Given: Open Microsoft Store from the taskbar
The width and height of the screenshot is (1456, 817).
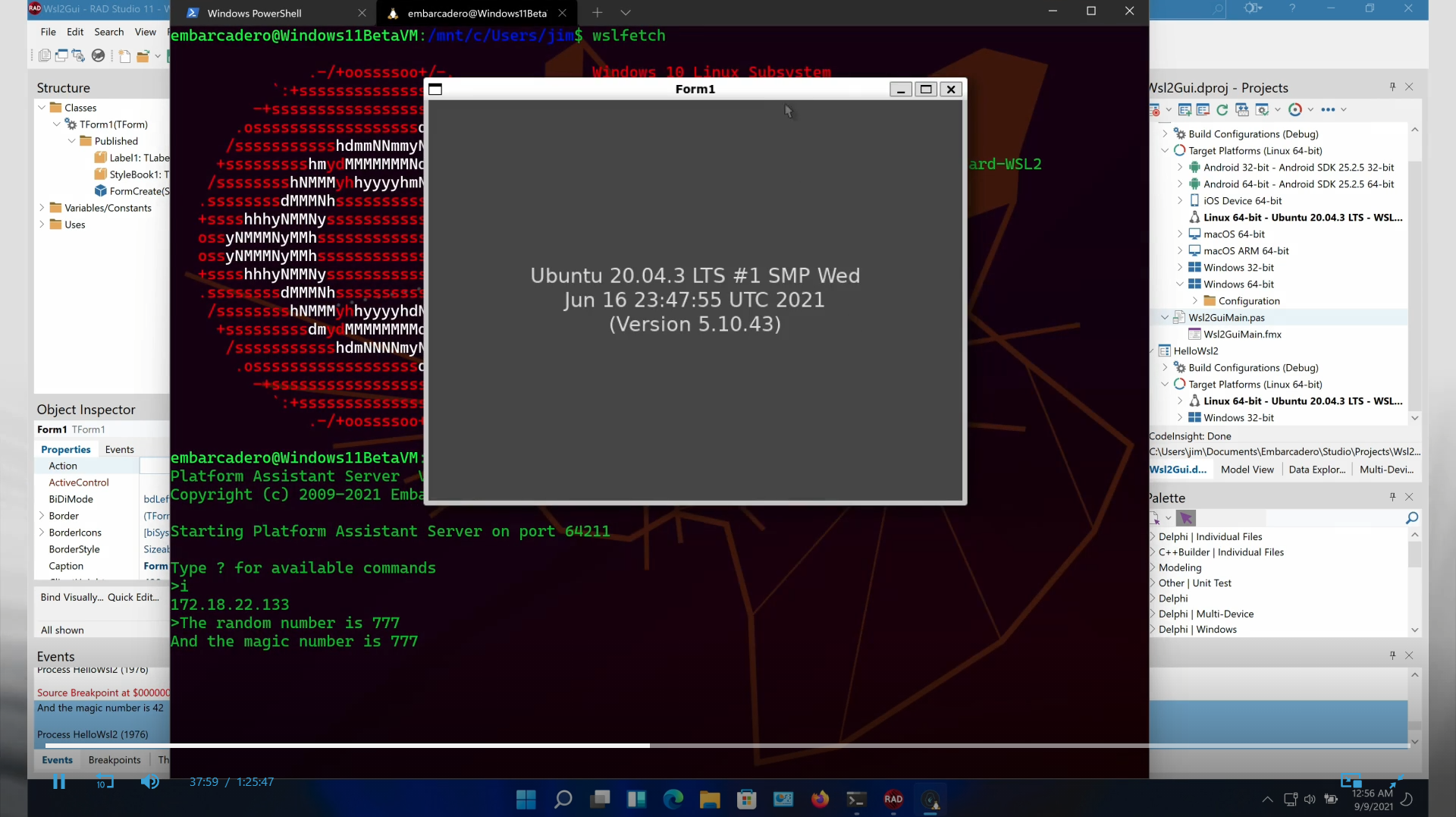Looking at the screenshot, I should 746,799.
